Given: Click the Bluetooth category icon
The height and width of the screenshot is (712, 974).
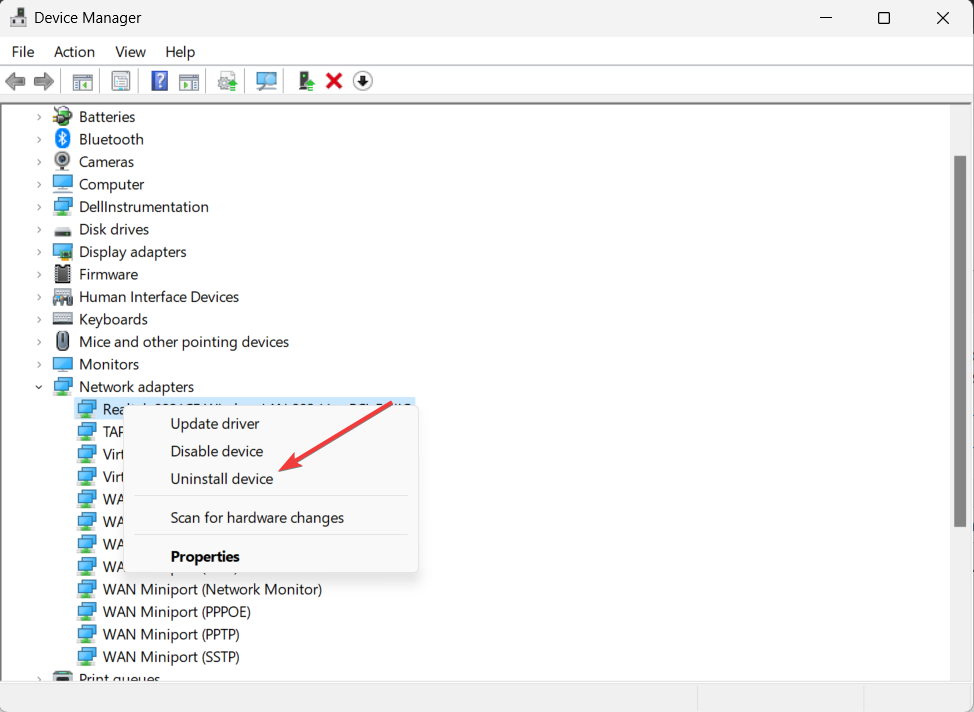Looking at the screenshot, I should click(62, 139).
